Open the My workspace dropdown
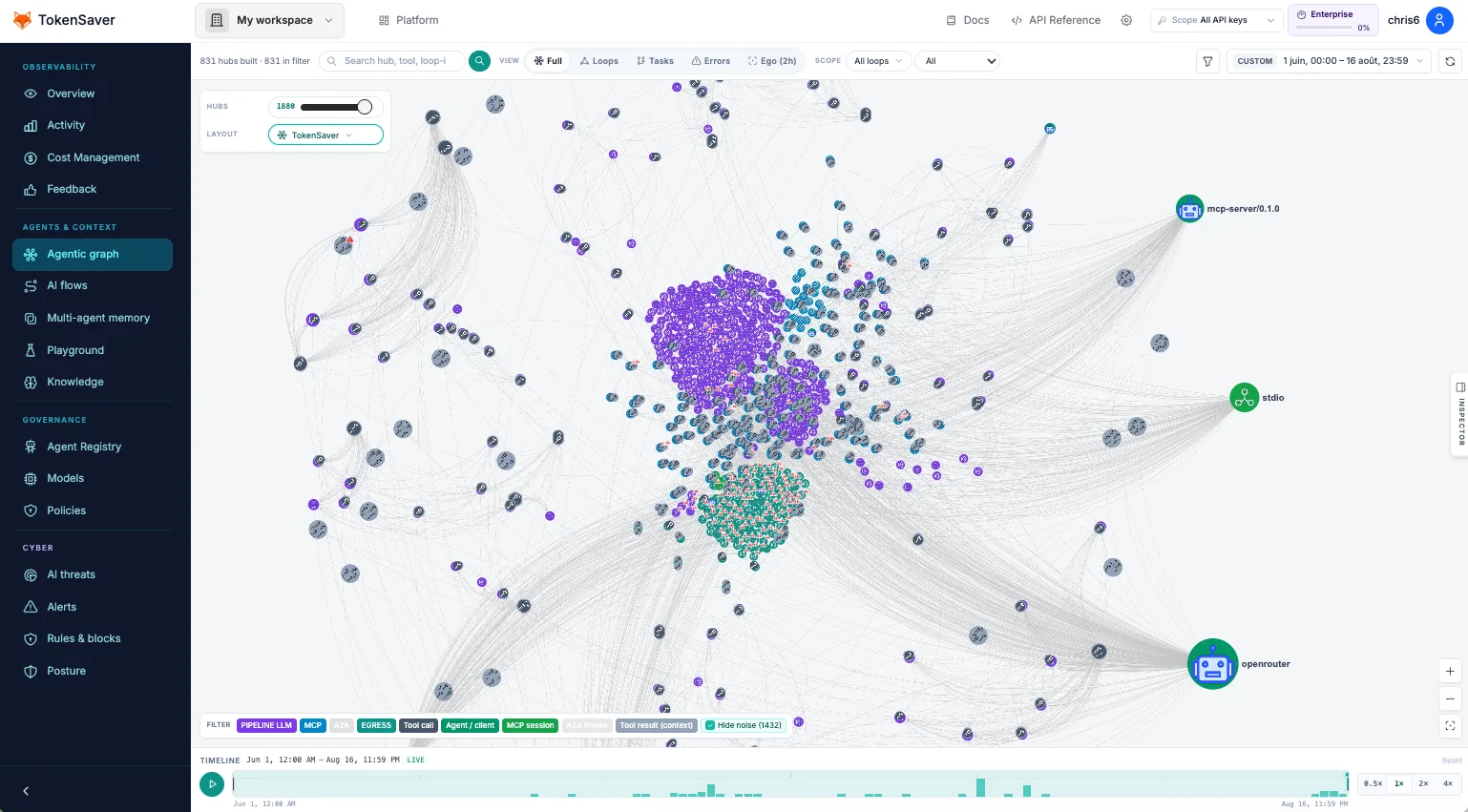 [270, 20]
